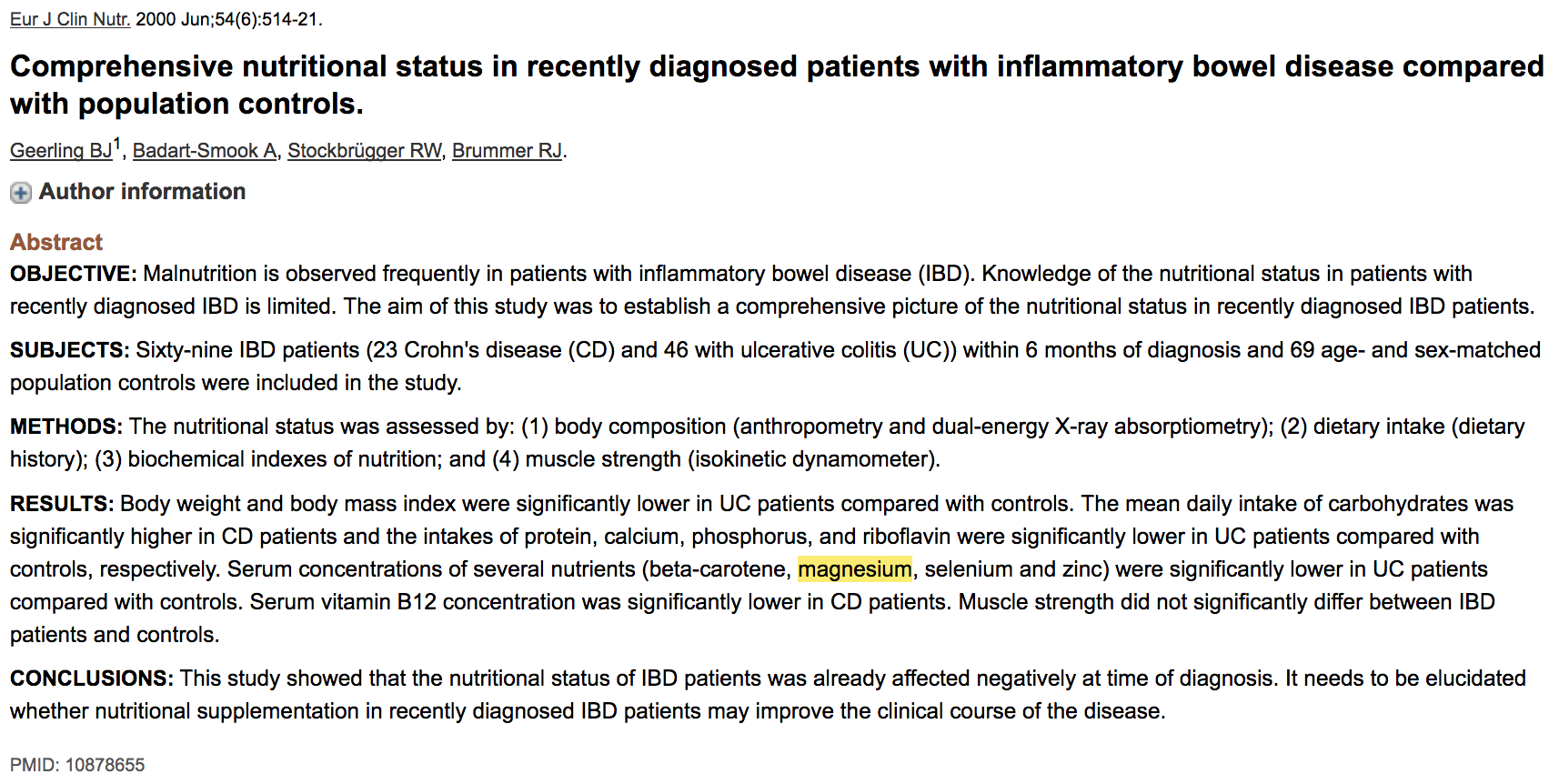Screen dimensions: 1559x784
Task: Click the article title heading
Action: (777, 85)
